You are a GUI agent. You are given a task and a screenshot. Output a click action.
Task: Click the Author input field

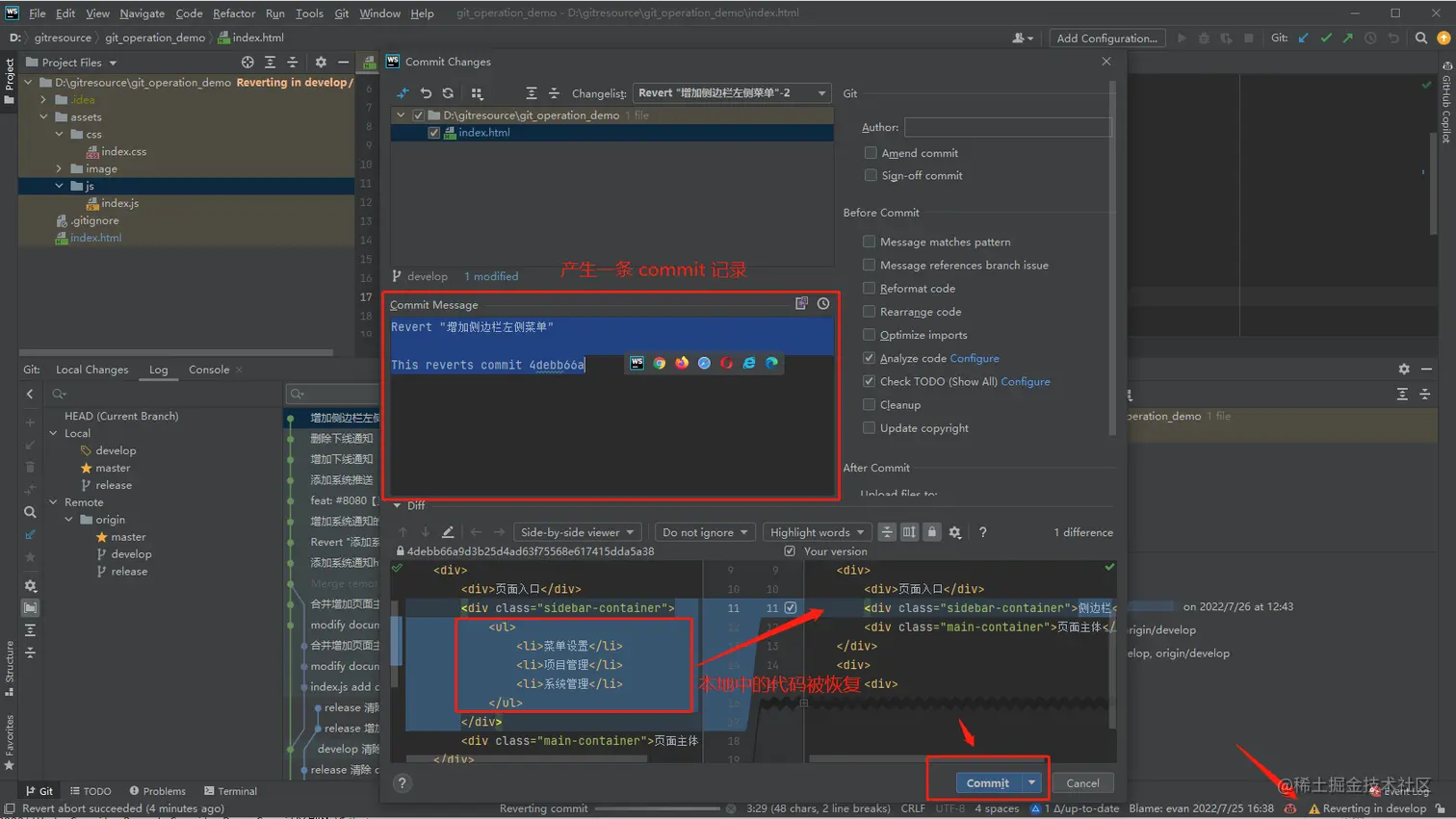(1007, 127)
